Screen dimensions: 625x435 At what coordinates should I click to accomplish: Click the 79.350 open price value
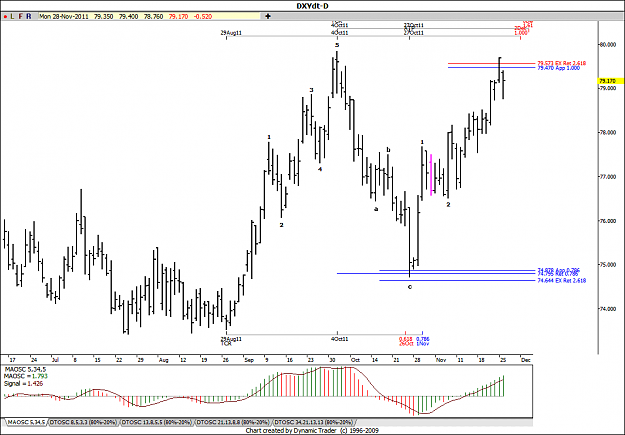point(104,17)
